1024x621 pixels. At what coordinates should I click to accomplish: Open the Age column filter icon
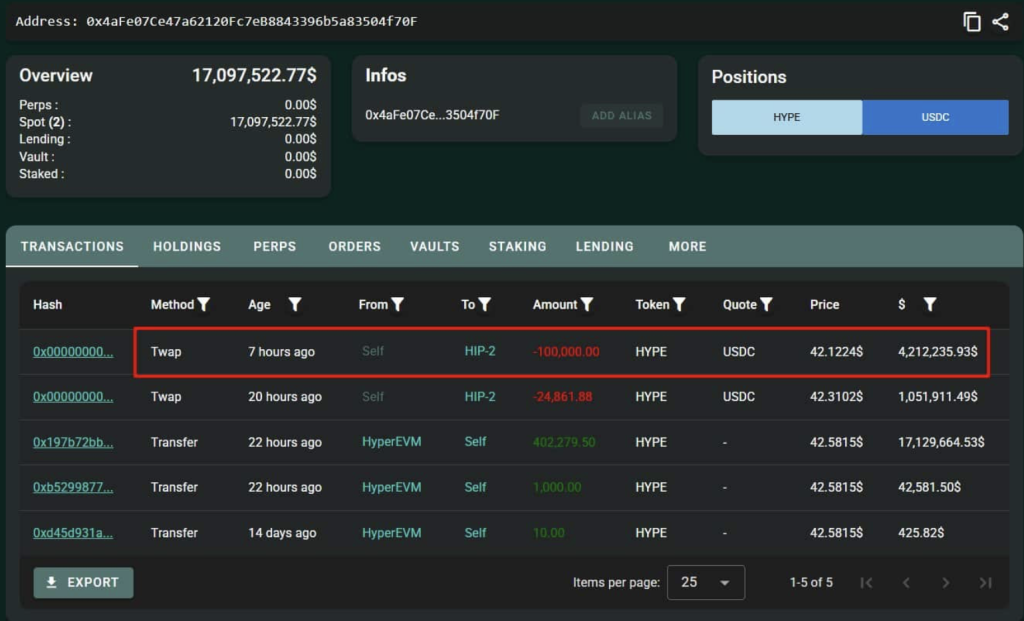(295, 304)
